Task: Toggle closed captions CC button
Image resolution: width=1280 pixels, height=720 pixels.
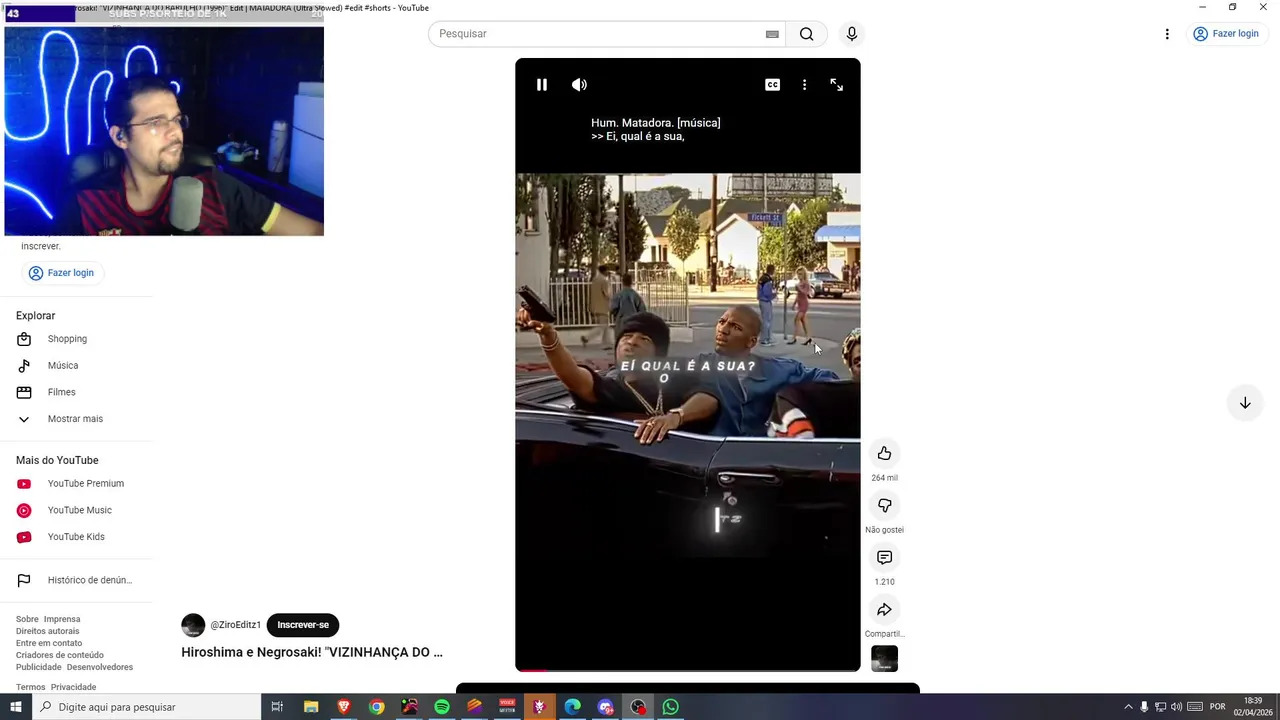Action: click(772, 85)
